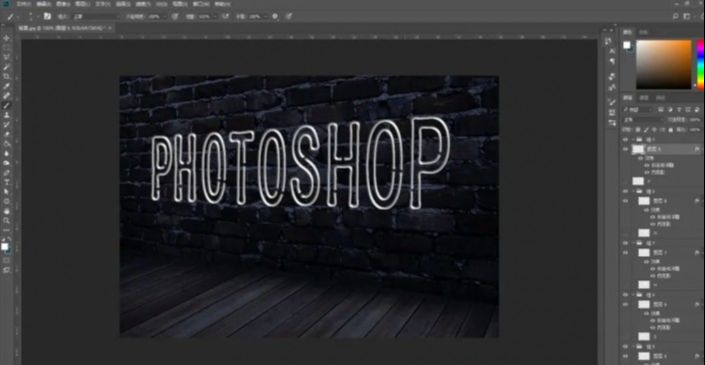The image size is (705, 365).
Task: Open the 3D menu
Action: [161, 4]
